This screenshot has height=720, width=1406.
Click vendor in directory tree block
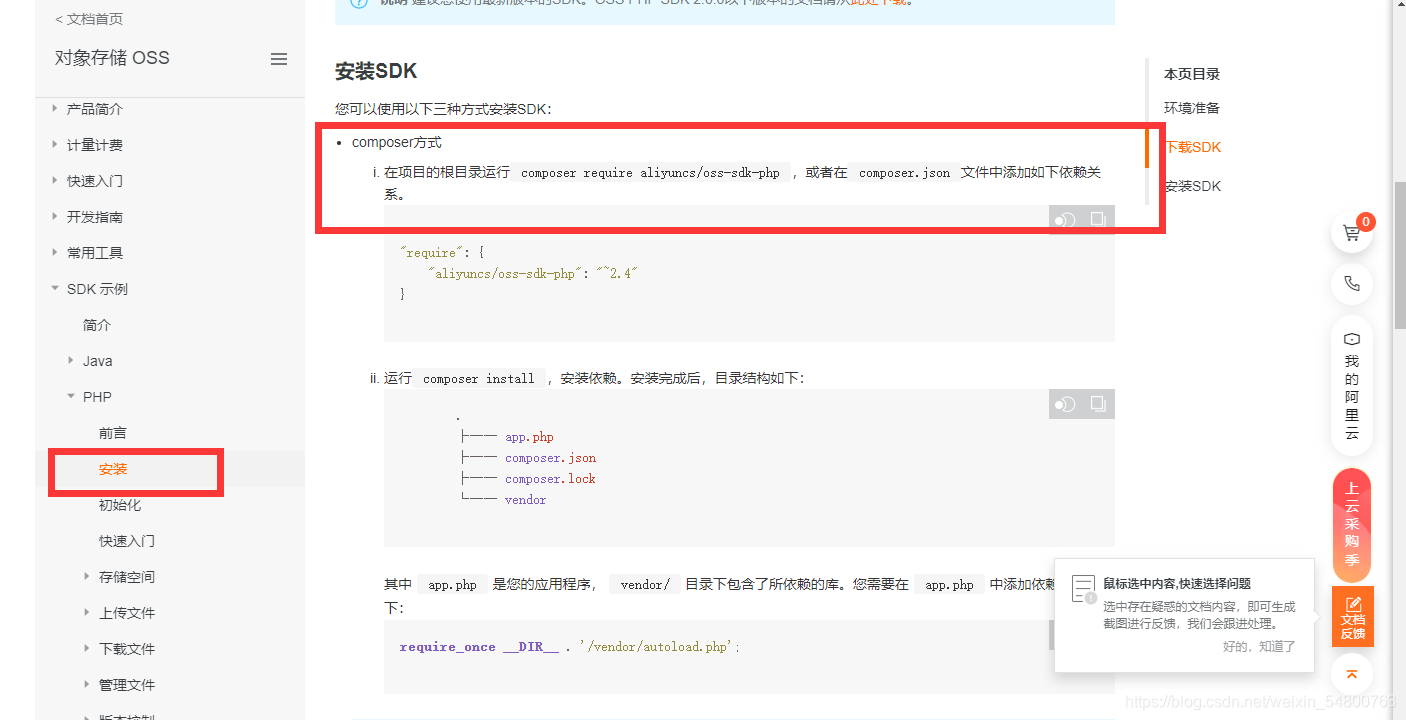click(x=525, y=500)
